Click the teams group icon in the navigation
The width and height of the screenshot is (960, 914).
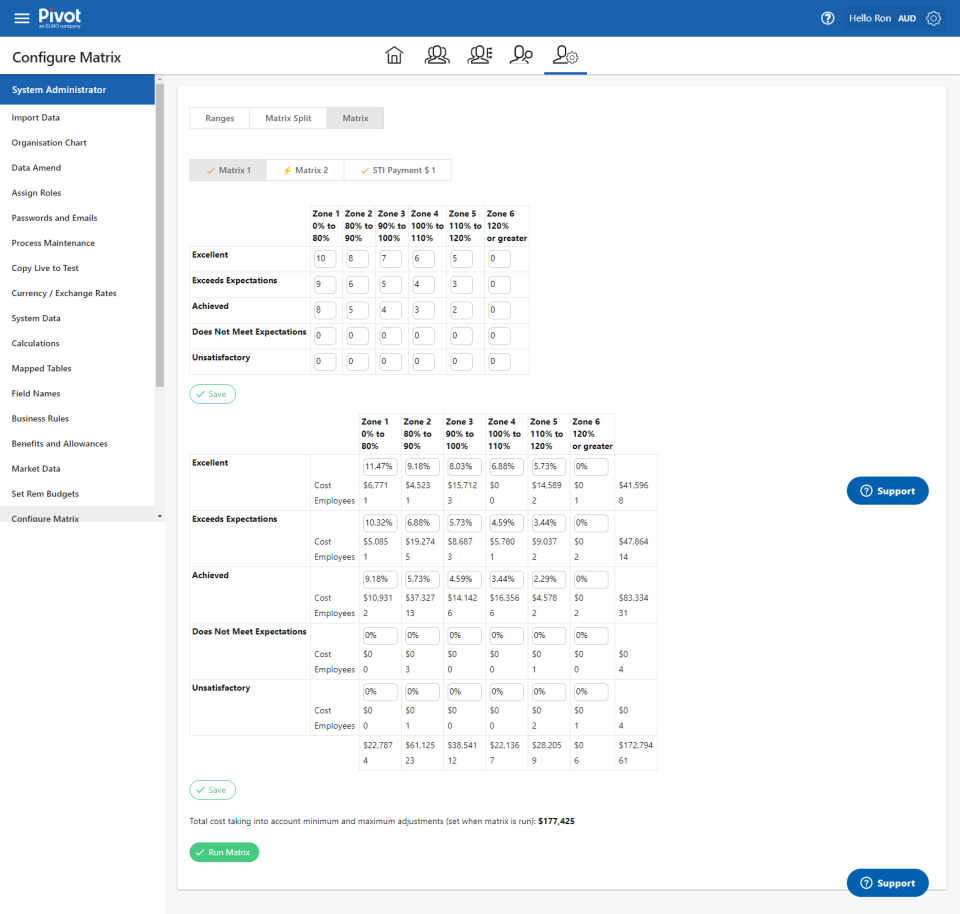(x=437, y=56)
